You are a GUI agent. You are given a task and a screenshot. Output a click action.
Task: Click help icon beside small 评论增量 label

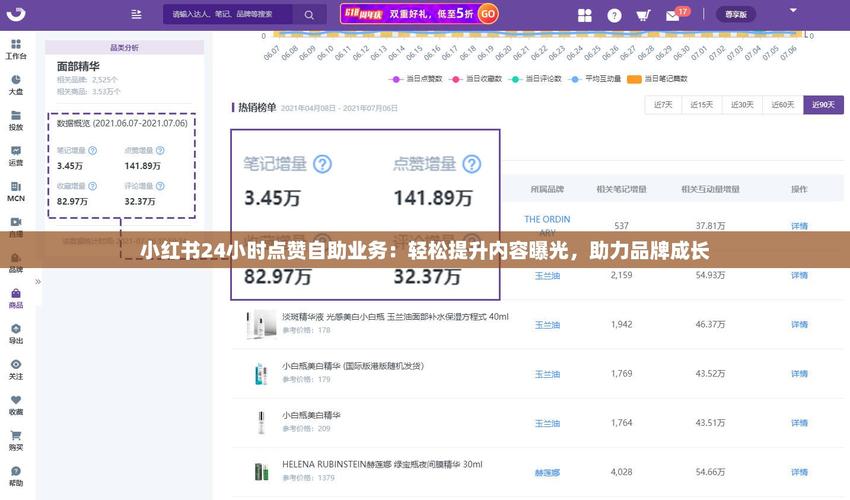(x=160, y=186)
